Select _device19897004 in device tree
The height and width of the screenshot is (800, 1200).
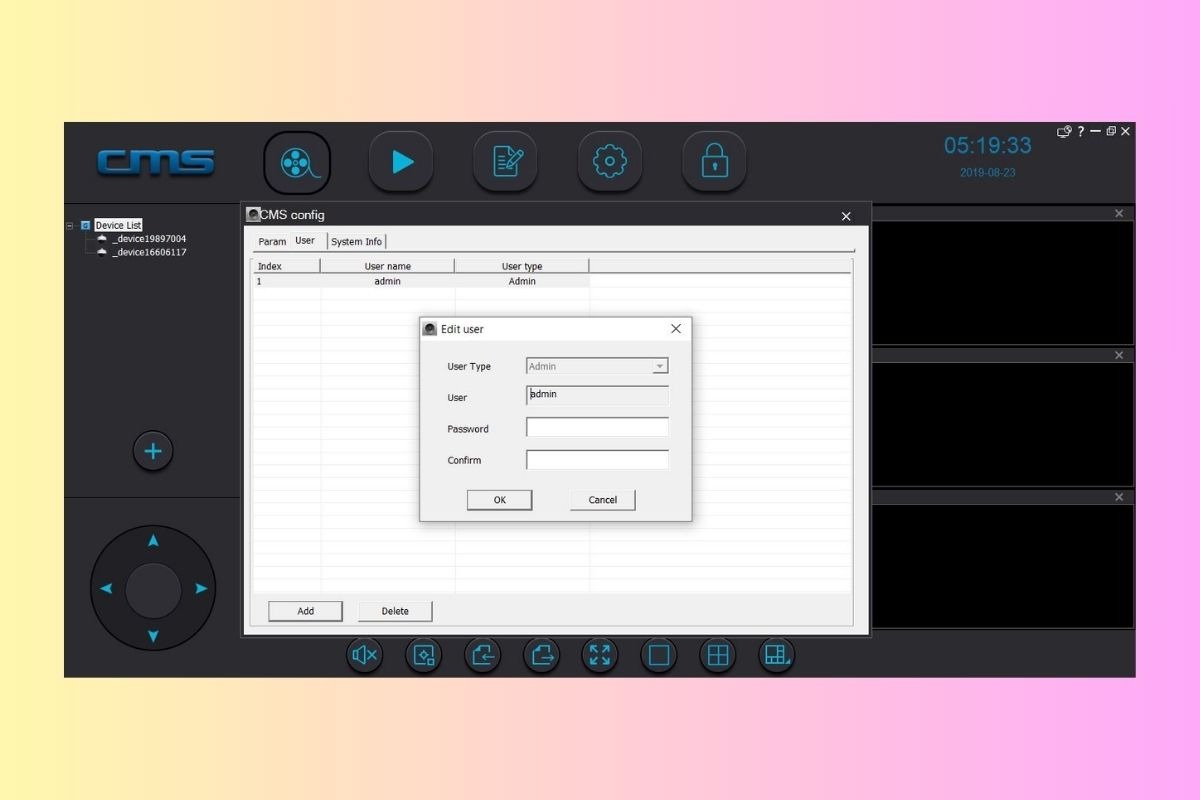coord(149,239)
